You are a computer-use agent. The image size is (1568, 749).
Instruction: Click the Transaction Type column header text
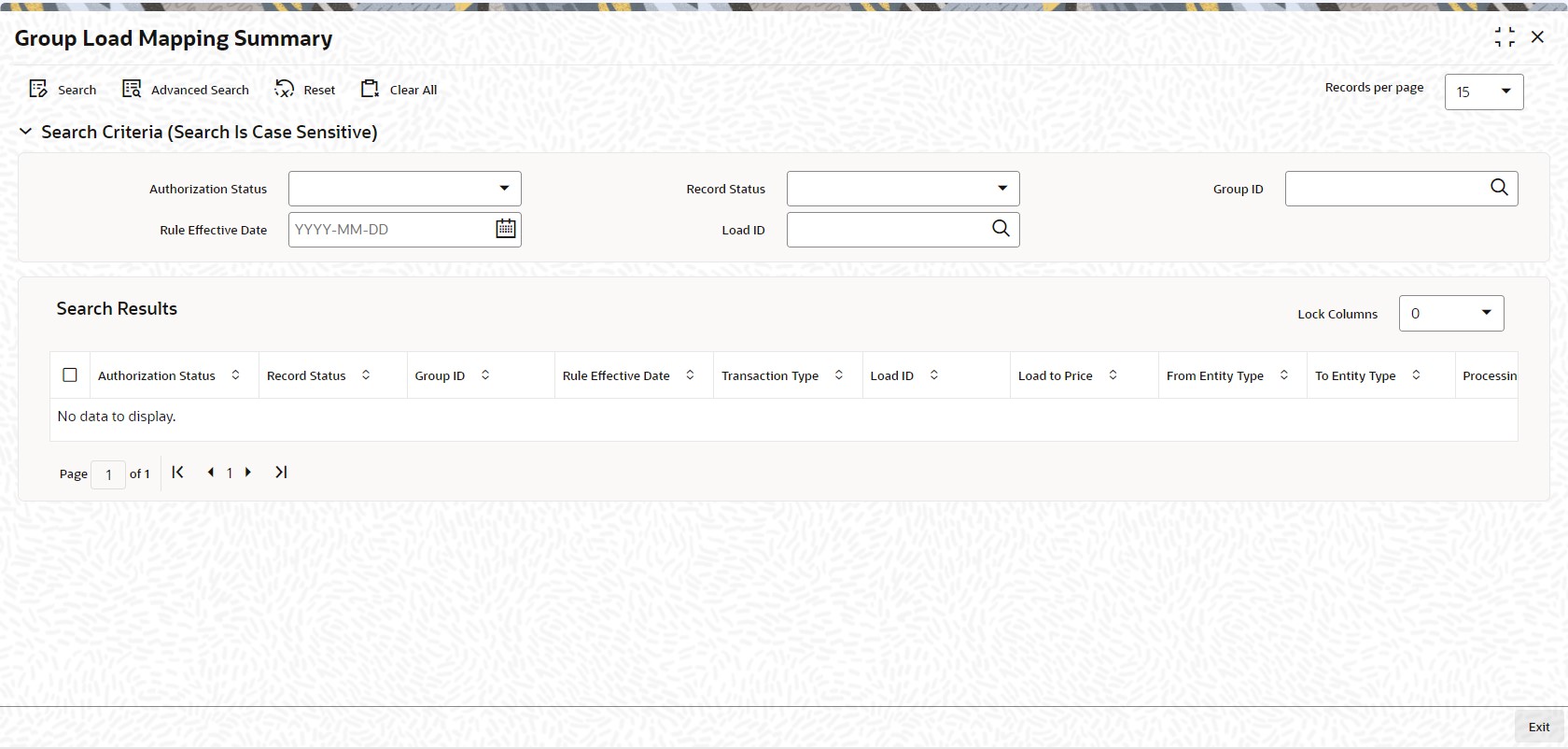[x=770, y=375]
